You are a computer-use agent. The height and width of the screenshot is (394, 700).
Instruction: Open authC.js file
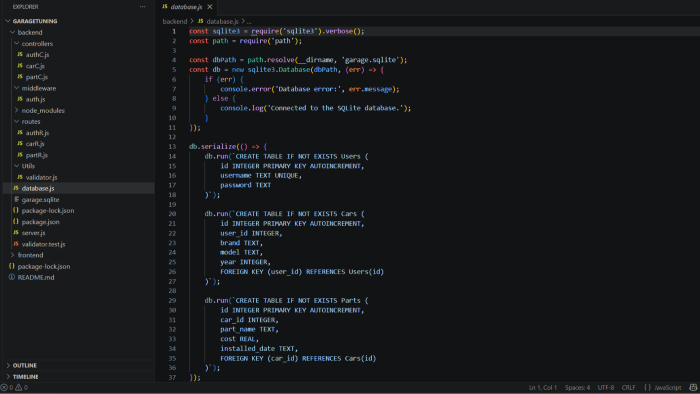38,54
